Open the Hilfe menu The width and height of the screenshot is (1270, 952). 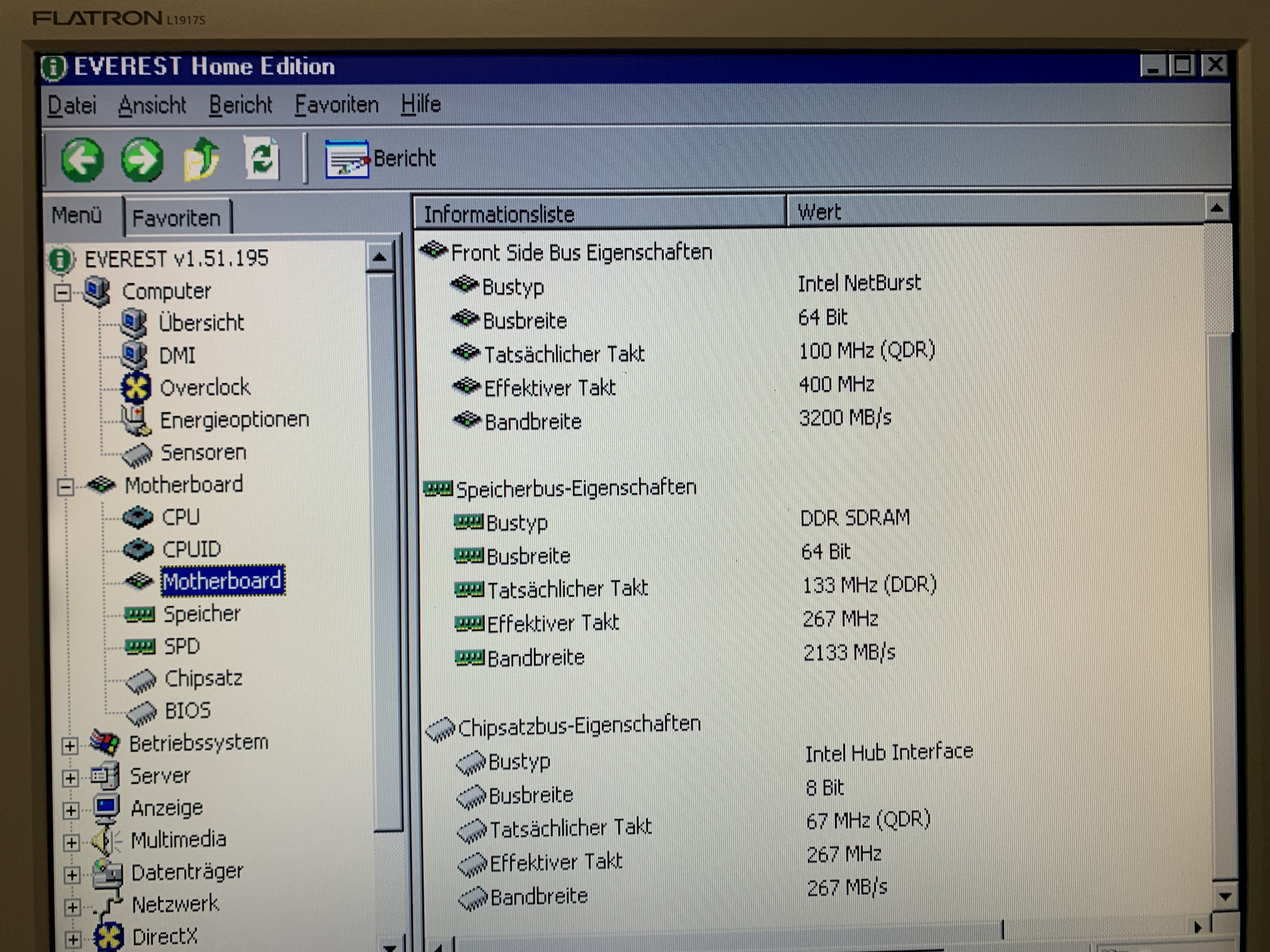coord(420,105)
